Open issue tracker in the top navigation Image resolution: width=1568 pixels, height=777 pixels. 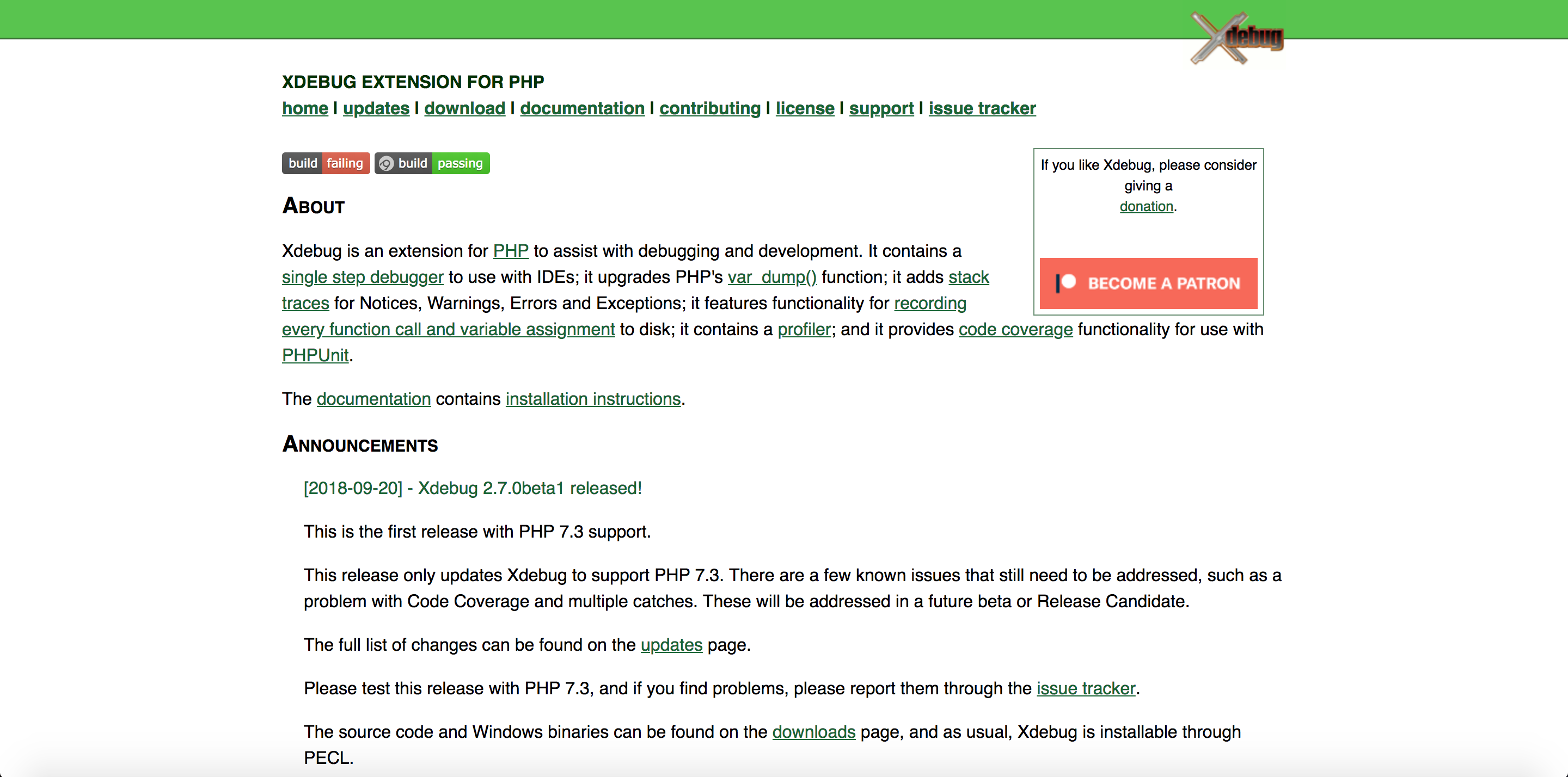coord(982,108)
